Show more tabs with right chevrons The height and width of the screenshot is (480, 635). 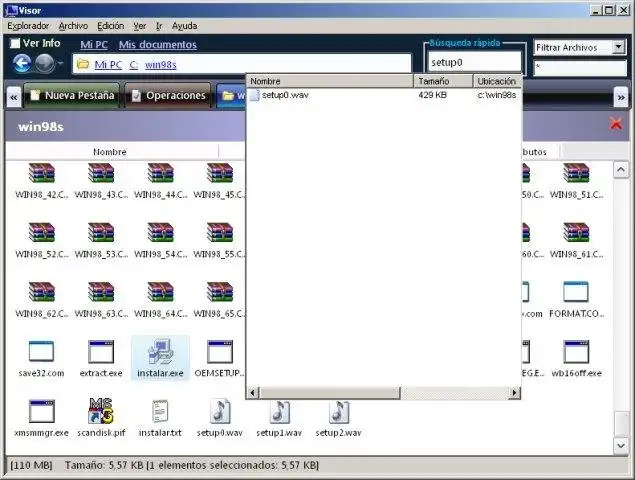621,97
